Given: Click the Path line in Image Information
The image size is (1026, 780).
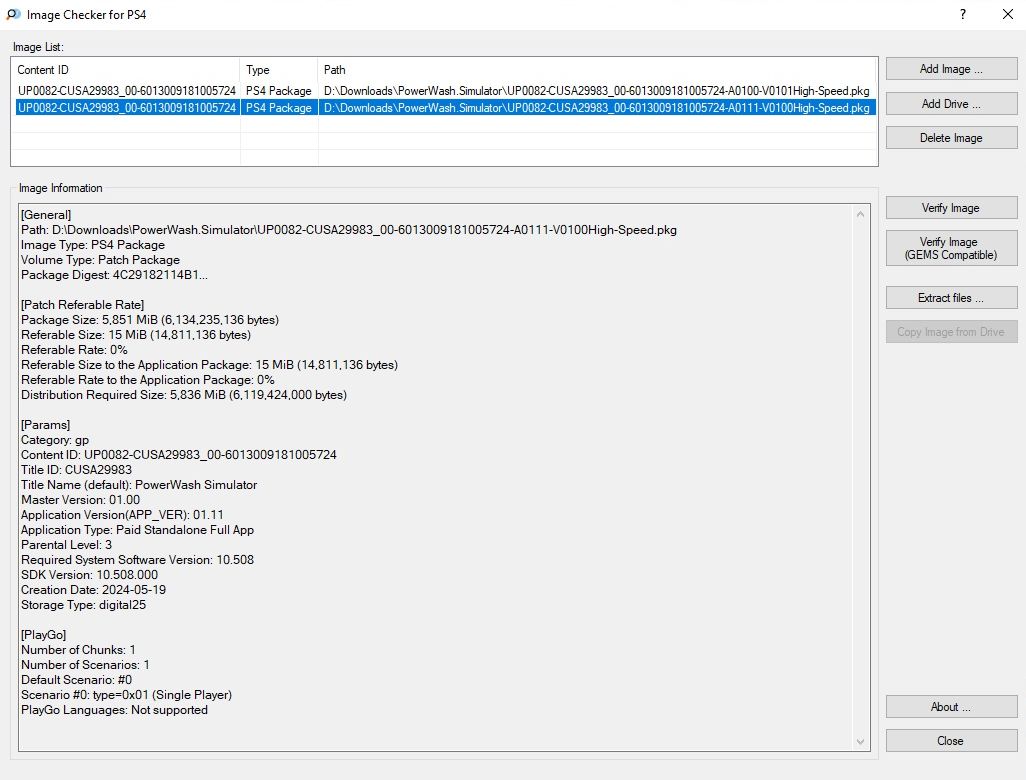Looking at the screenshot, I should pyautogui.click(x=349, y=230).
